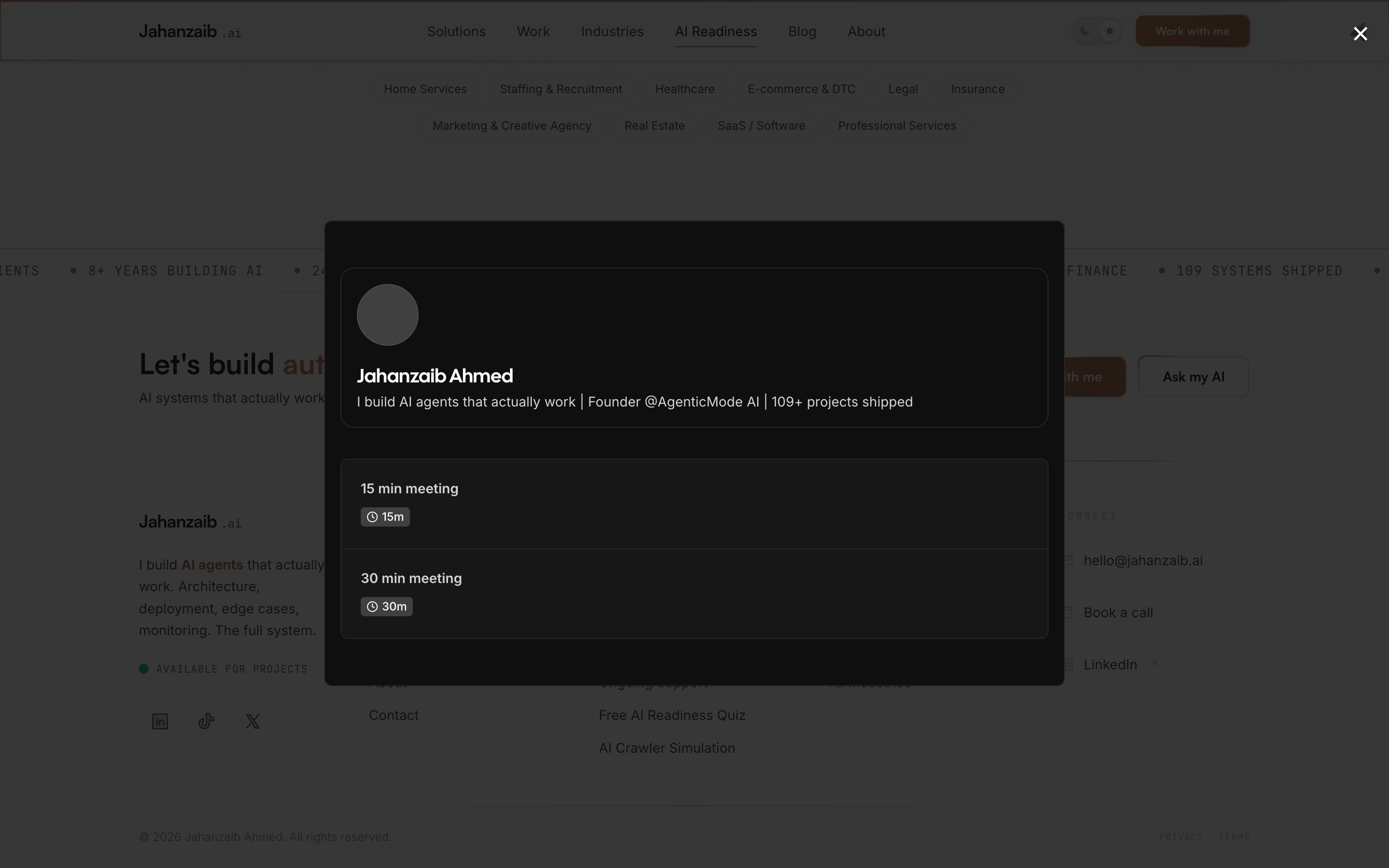Open Marketing & Creative Agency link

tap(512, 126)
